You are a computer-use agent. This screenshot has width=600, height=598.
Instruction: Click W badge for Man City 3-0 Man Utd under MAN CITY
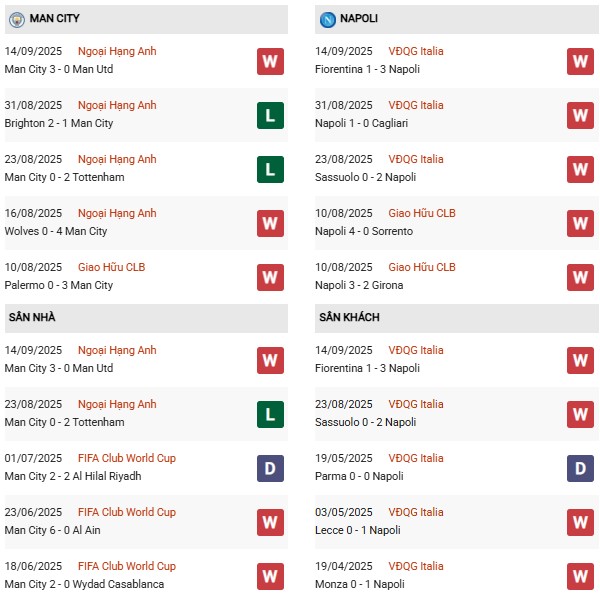[x=270, y=61]
